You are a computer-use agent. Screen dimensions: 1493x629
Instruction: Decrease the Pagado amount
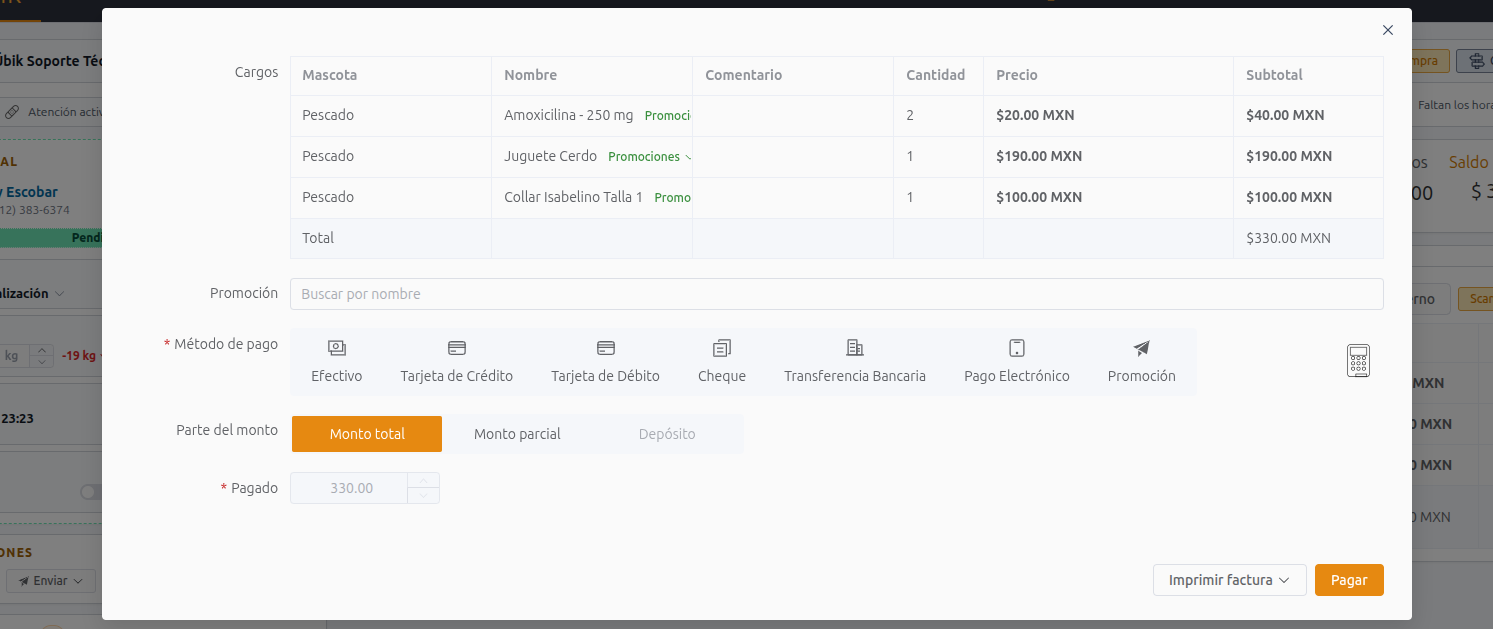pos(424,496)
